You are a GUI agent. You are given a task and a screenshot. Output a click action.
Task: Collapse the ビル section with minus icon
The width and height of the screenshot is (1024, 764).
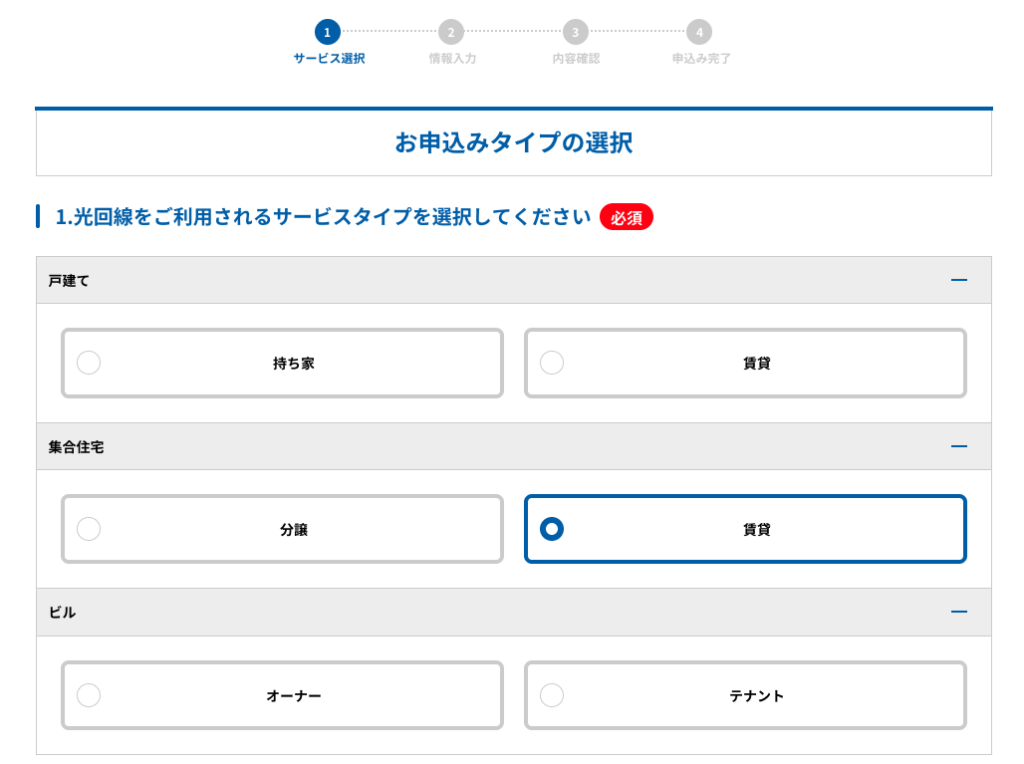959,612
